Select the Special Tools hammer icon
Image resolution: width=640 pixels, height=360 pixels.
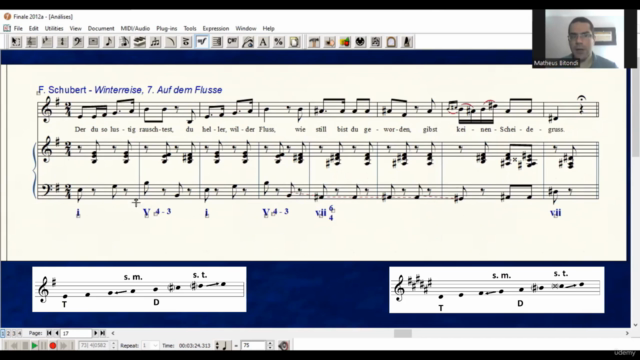pyautogui.click(x=314, y=42)
